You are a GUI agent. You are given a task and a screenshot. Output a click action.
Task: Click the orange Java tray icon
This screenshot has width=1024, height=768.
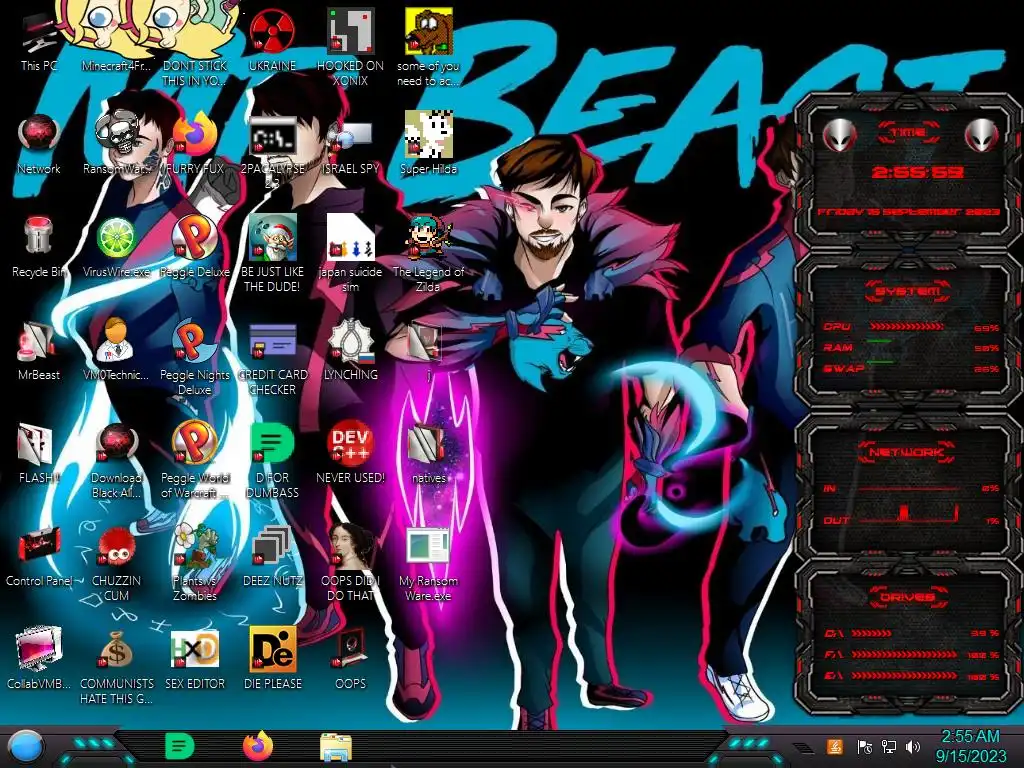point(834,746)
